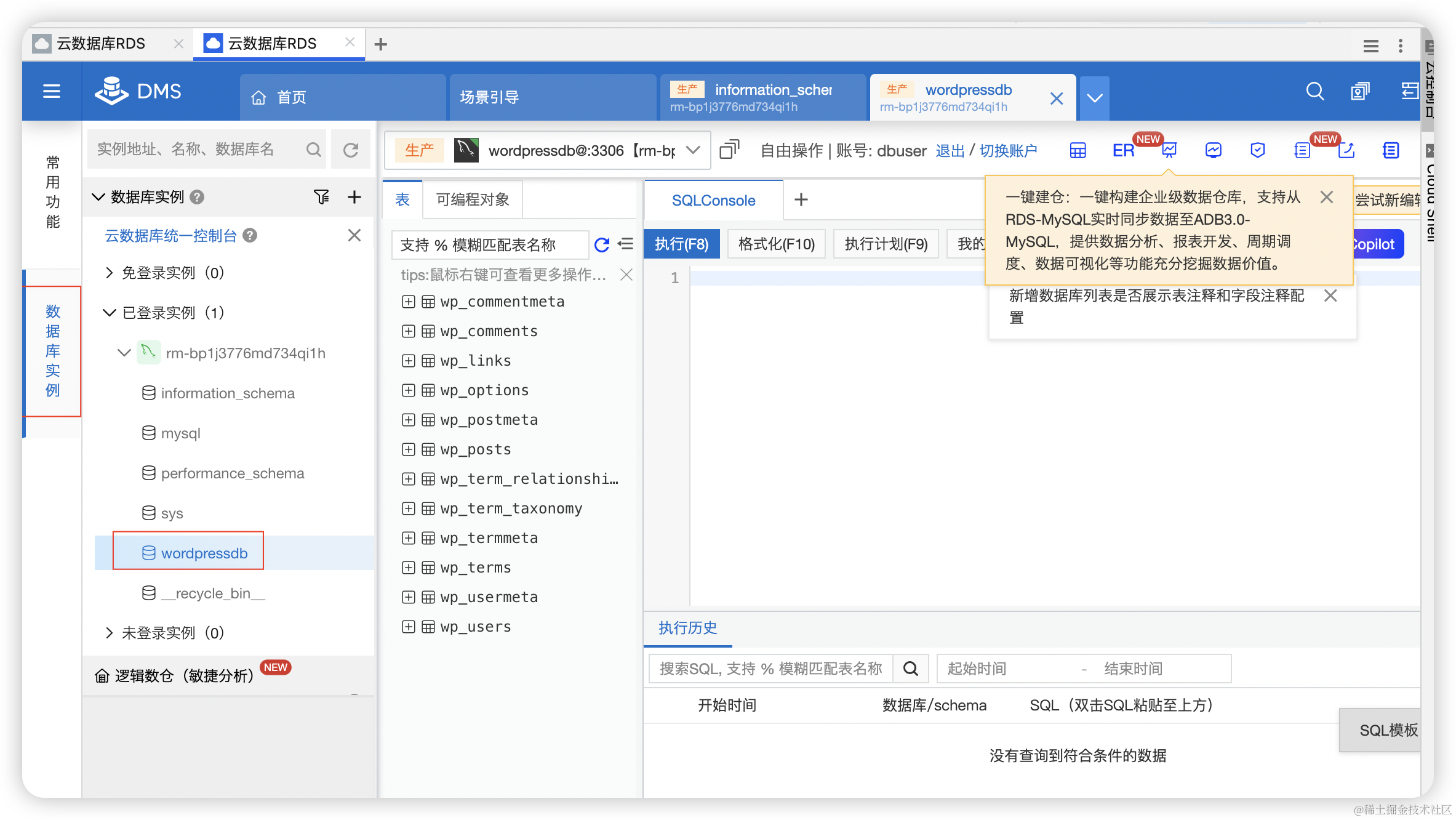Image resolution: width=1456 pixels, height=820 pixels.
Task: Collapse the 数据库实例 section
Action: (x=98, y=197)
